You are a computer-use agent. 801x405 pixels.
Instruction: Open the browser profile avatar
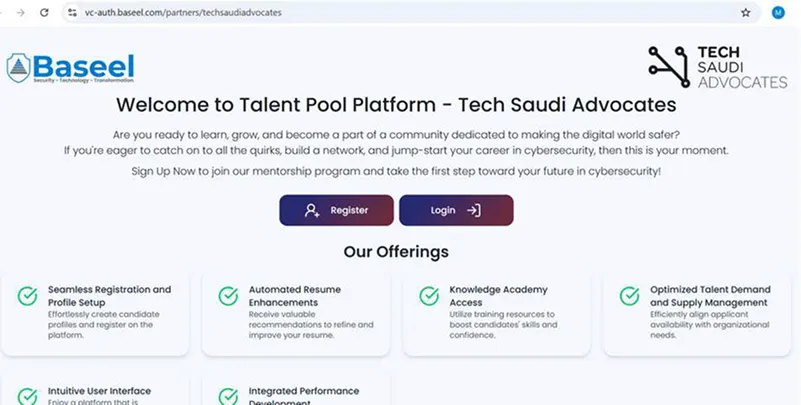tap(778, 13)
